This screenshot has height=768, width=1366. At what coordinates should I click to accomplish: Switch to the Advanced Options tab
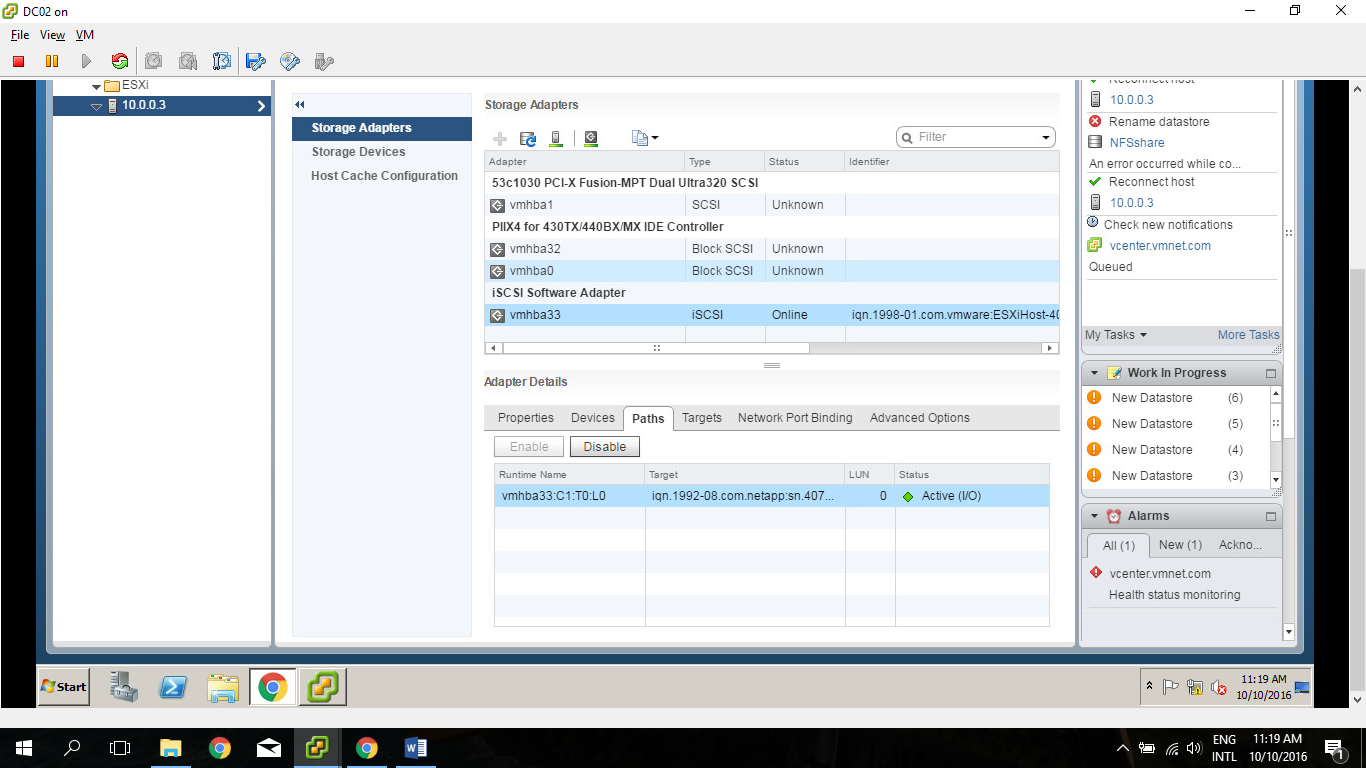point(920,418)
